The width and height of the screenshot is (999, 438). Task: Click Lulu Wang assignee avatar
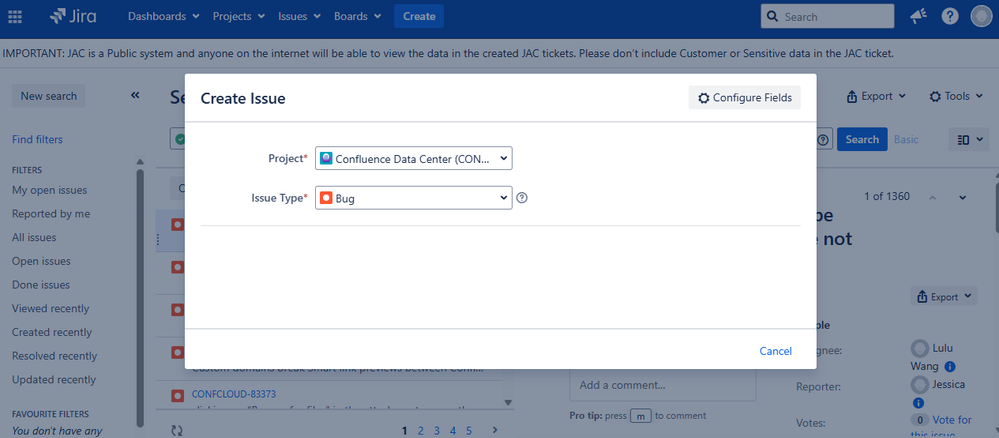tap(920, 349)
